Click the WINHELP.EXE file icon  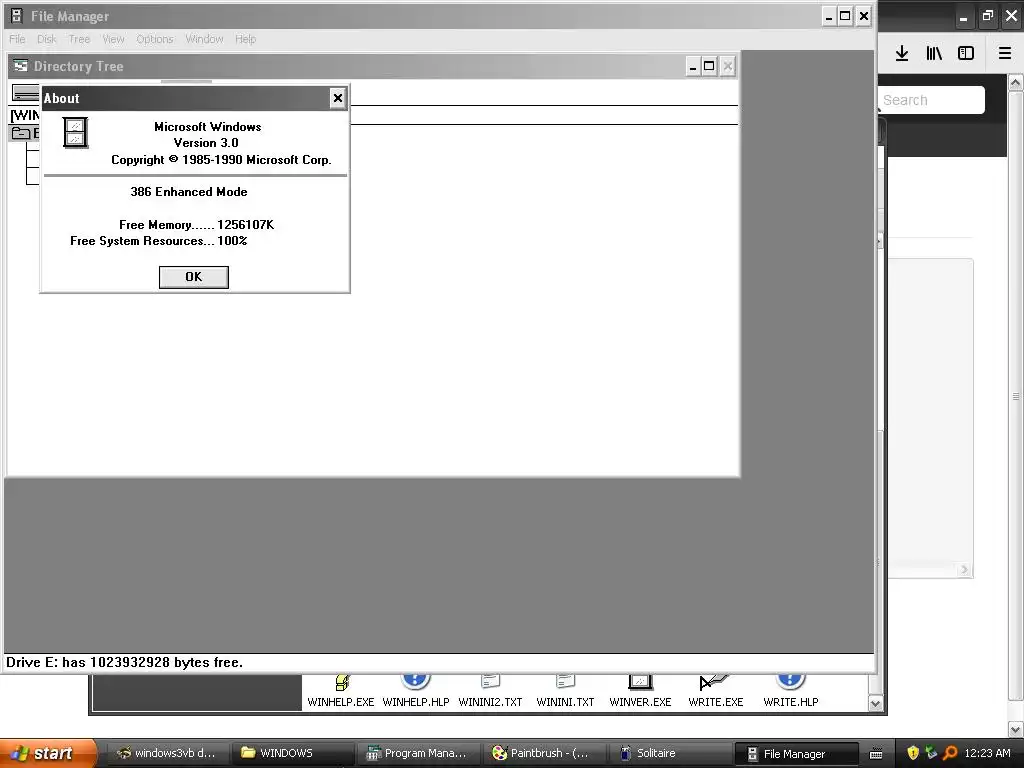[342, 683]
